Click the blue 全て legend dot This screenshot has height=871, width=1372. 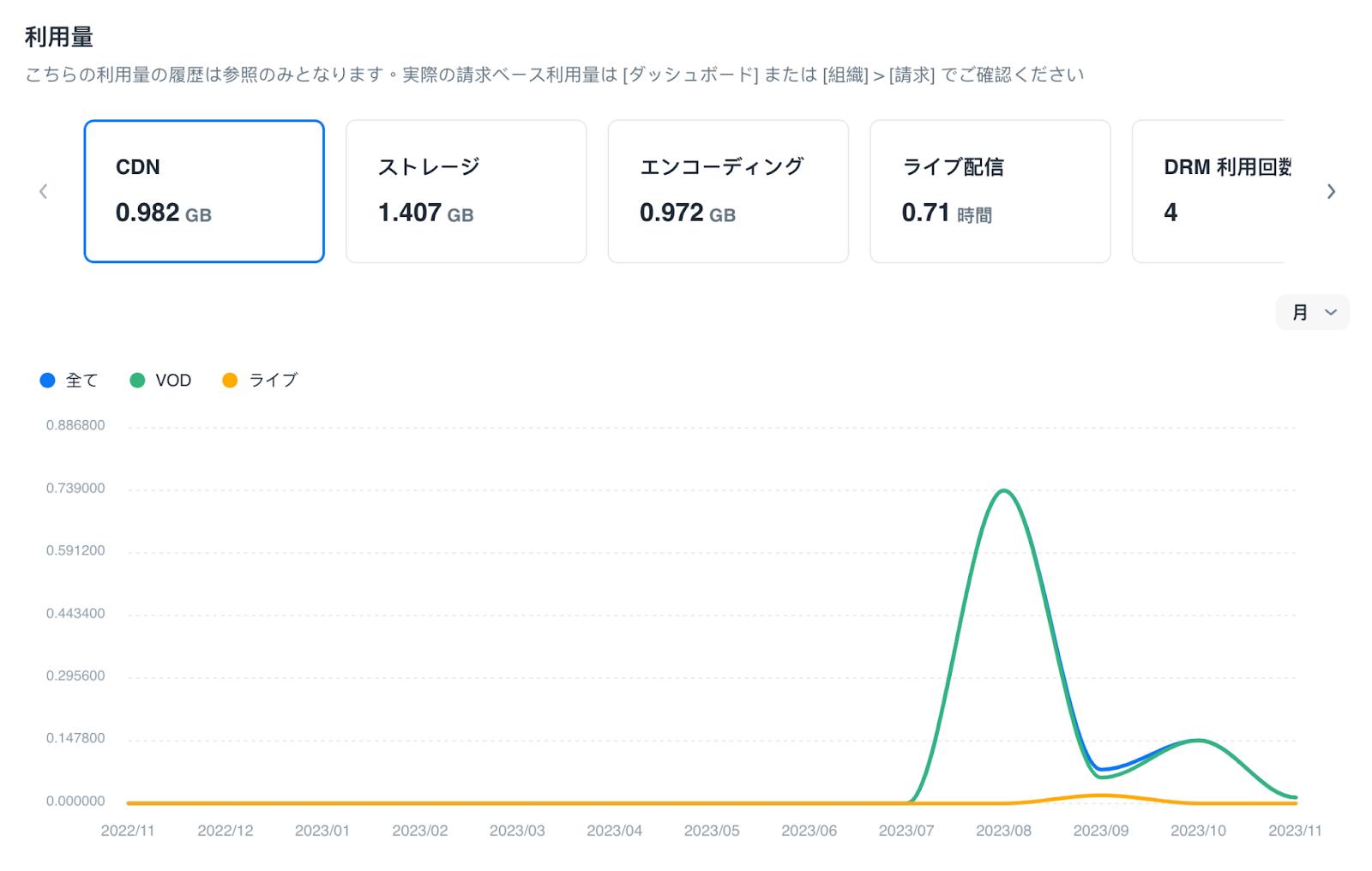pyautogui.click(x=48, y=381)
